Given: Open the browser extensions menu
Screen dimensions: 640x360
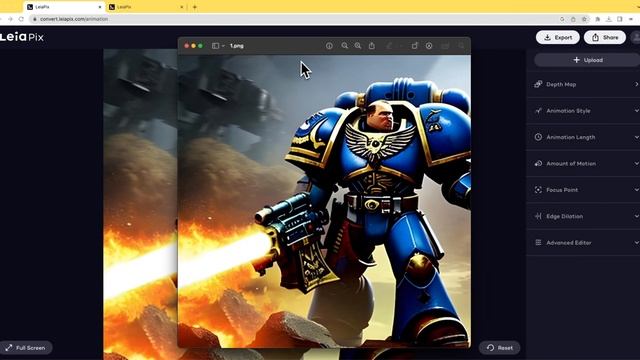Looking at the screenshot, I should (x=598, y=19).
